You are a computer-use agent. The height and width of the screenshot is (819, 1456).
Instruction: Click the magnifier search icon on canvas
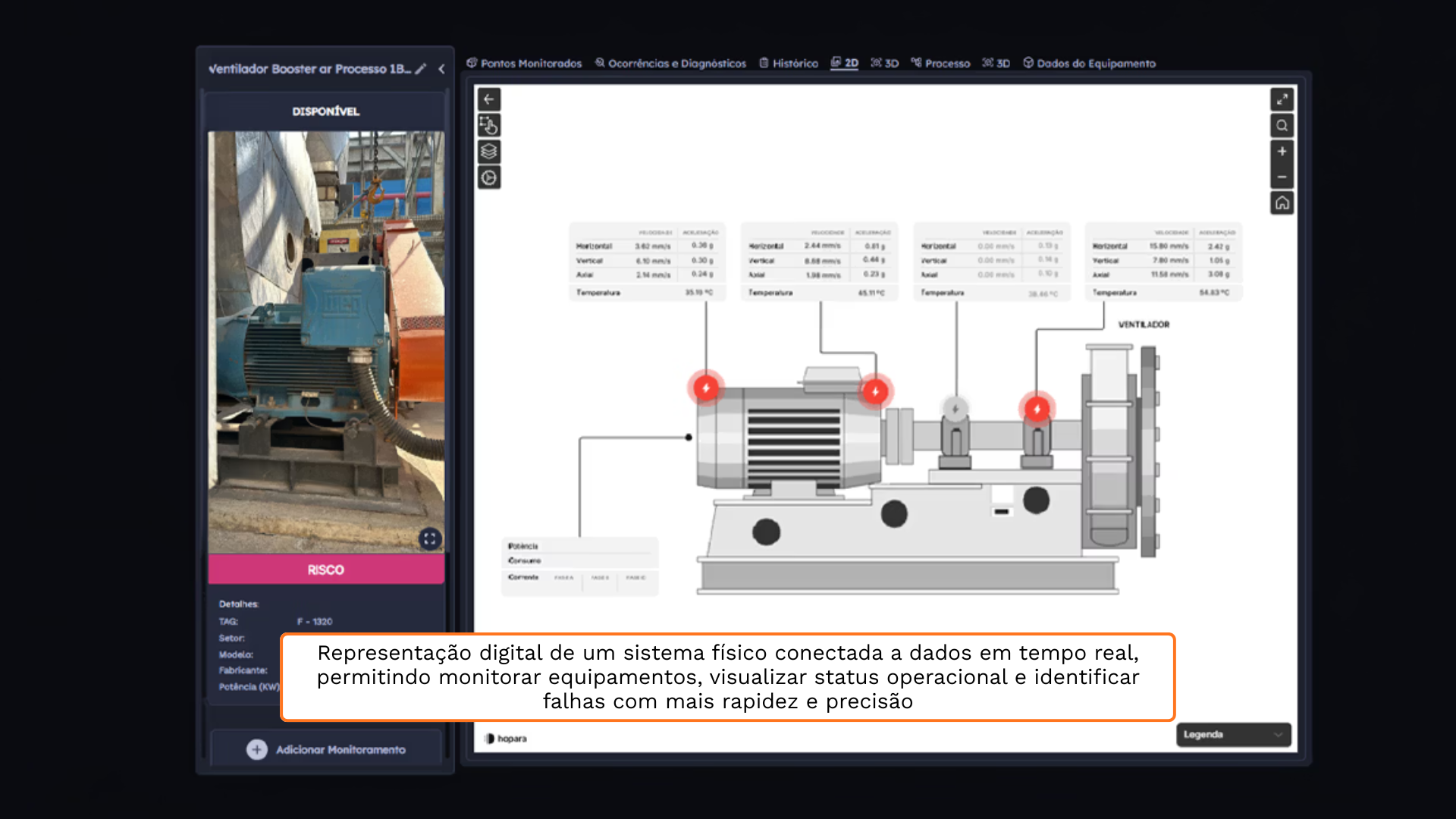1282,125
